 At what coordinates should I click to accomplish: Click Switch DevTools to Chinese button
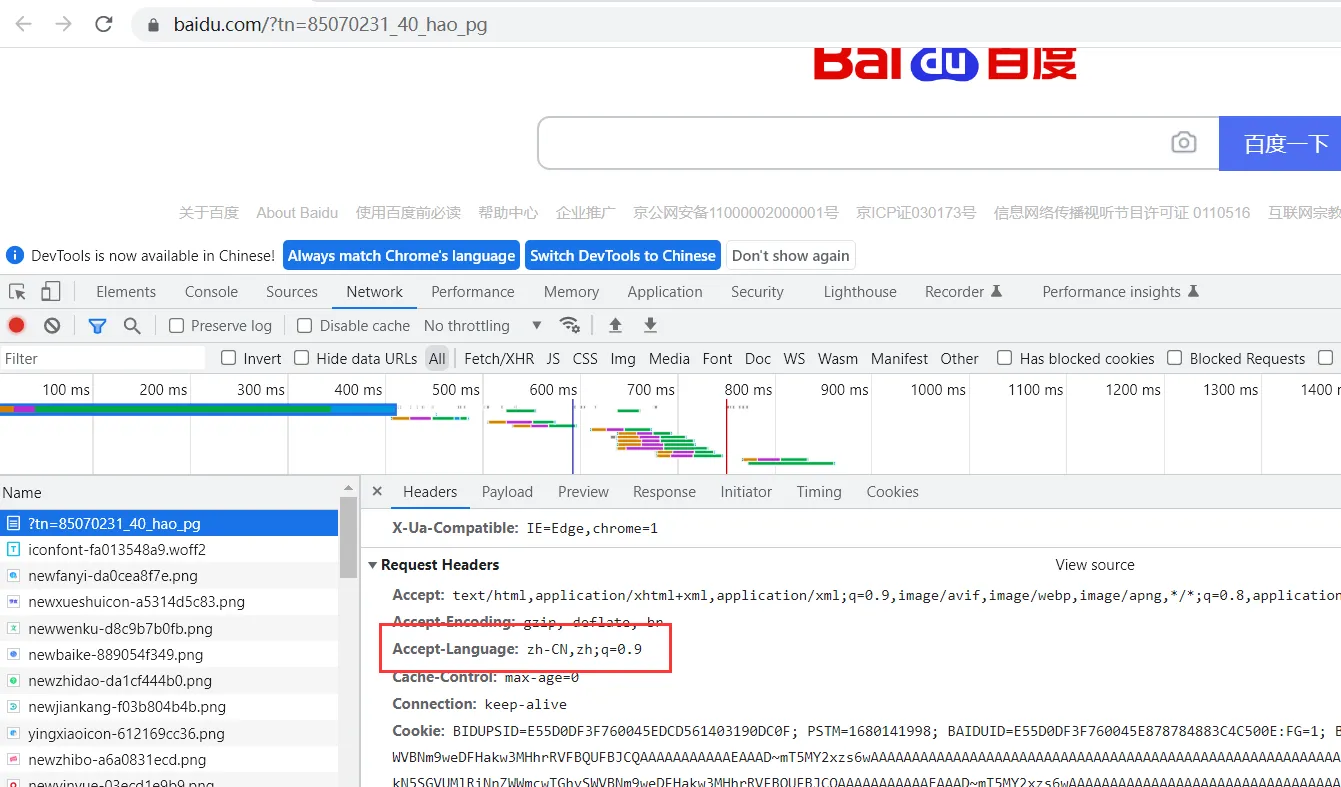[622, 256]
